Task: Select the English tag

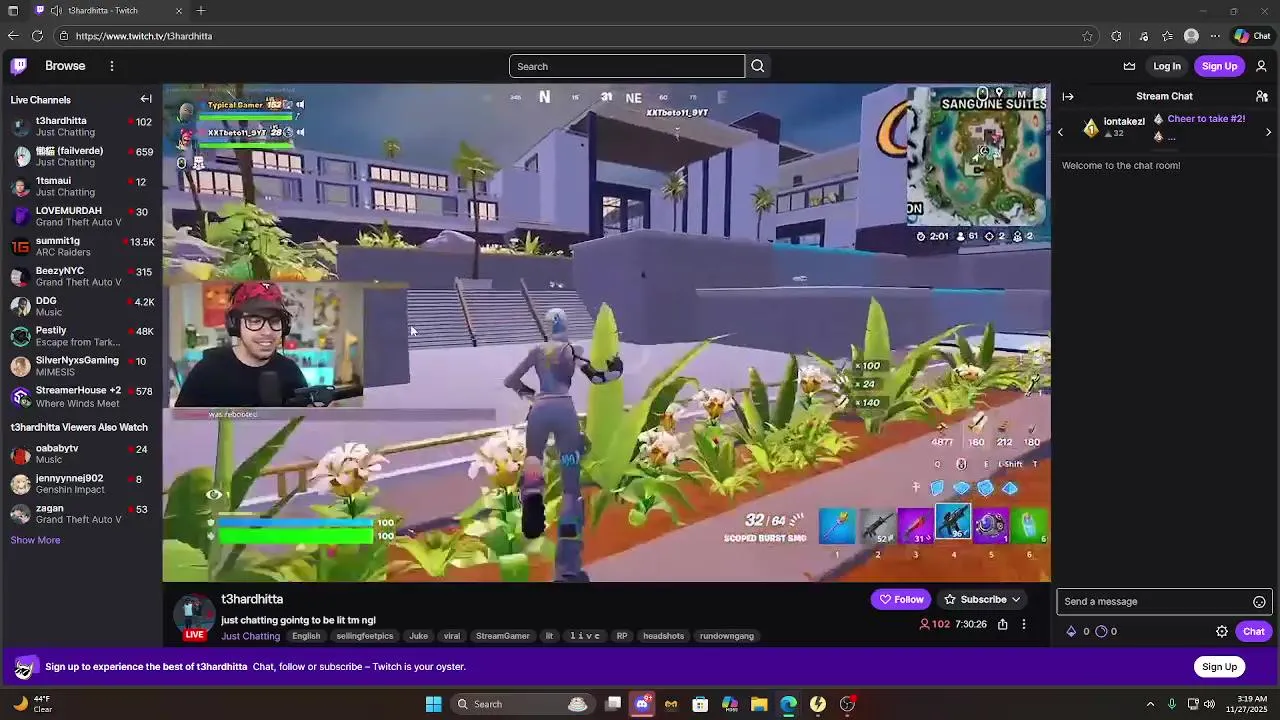Action: [306, 636]
